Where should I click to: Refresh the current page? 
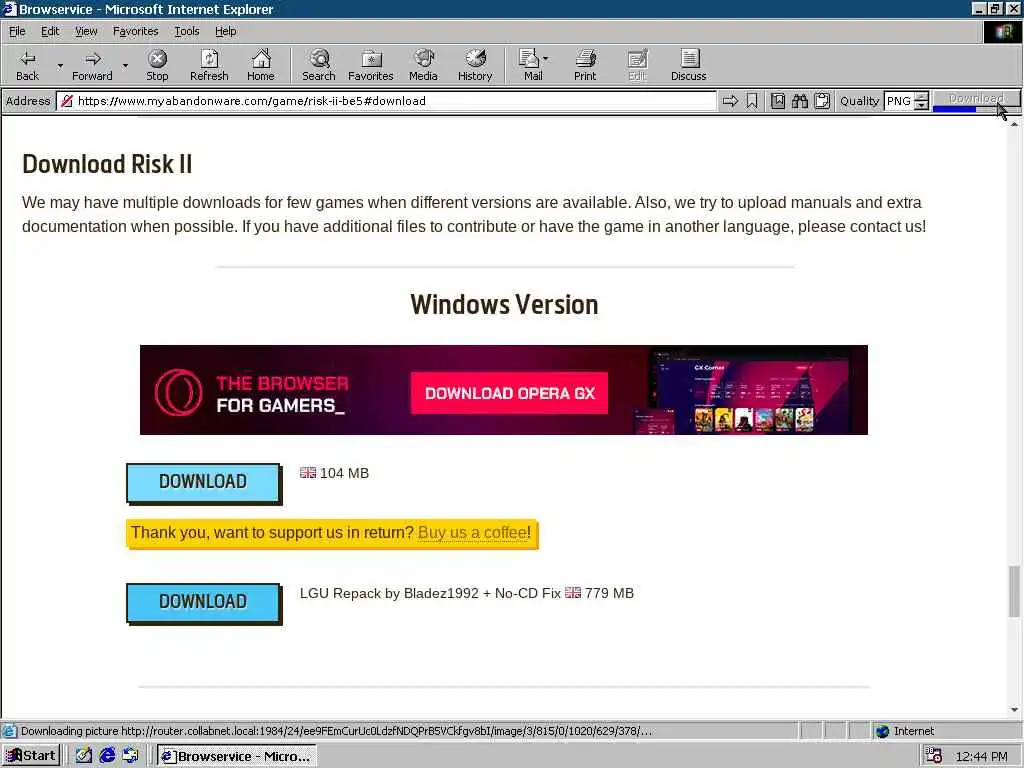click(209, 65)
